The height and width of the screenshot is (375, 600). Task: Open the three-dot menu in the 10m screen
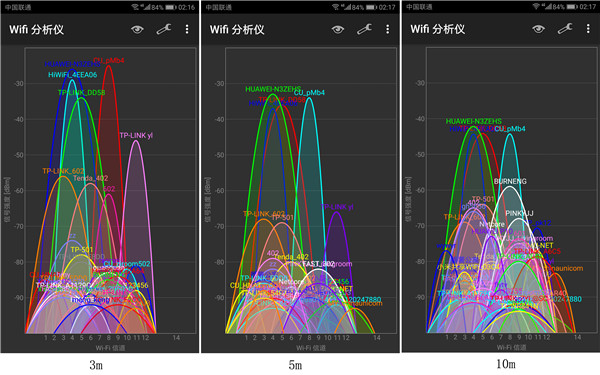click(588, 29)
